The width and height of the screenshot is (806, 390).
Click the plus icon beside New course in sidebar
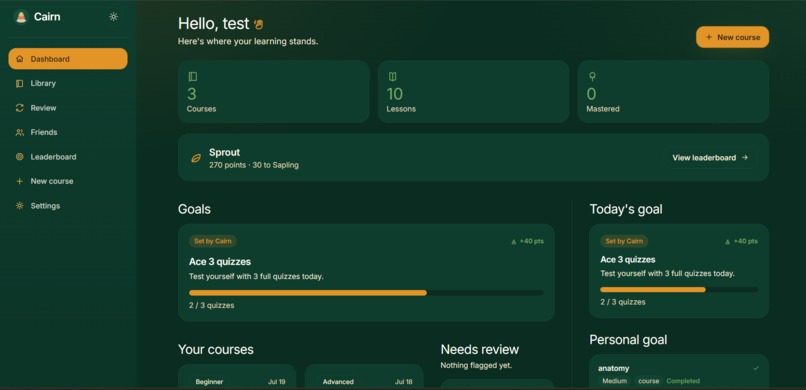pyautogui.click(x=20, y=181)
